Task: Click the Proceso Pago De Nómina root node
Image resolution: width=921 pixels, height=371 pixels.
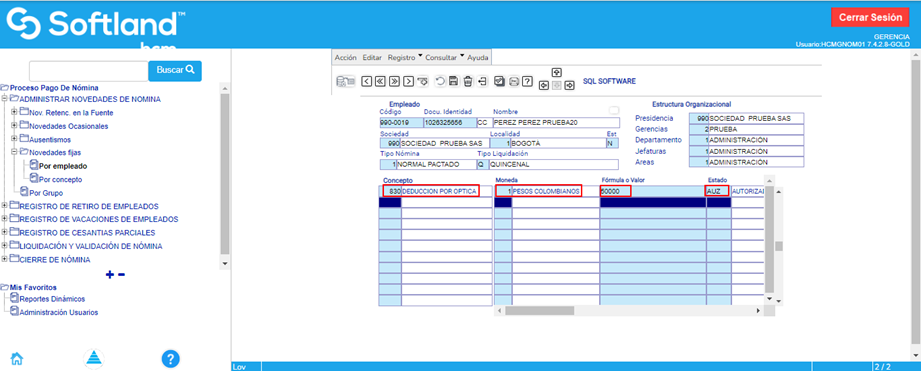Action: [49, 87]
